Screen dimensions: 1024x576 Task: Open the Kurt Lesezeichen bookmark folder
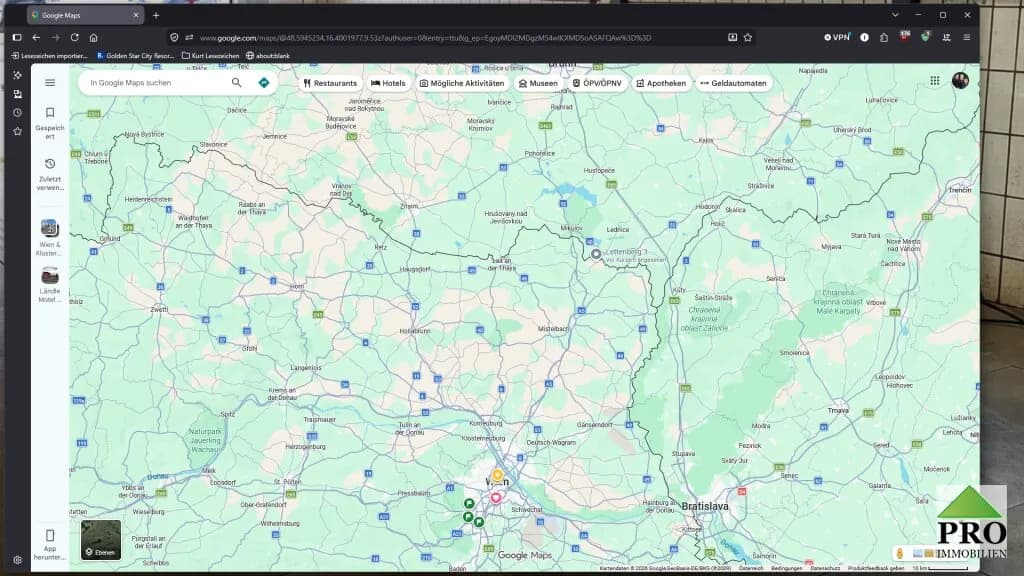(x=210, y=56)
